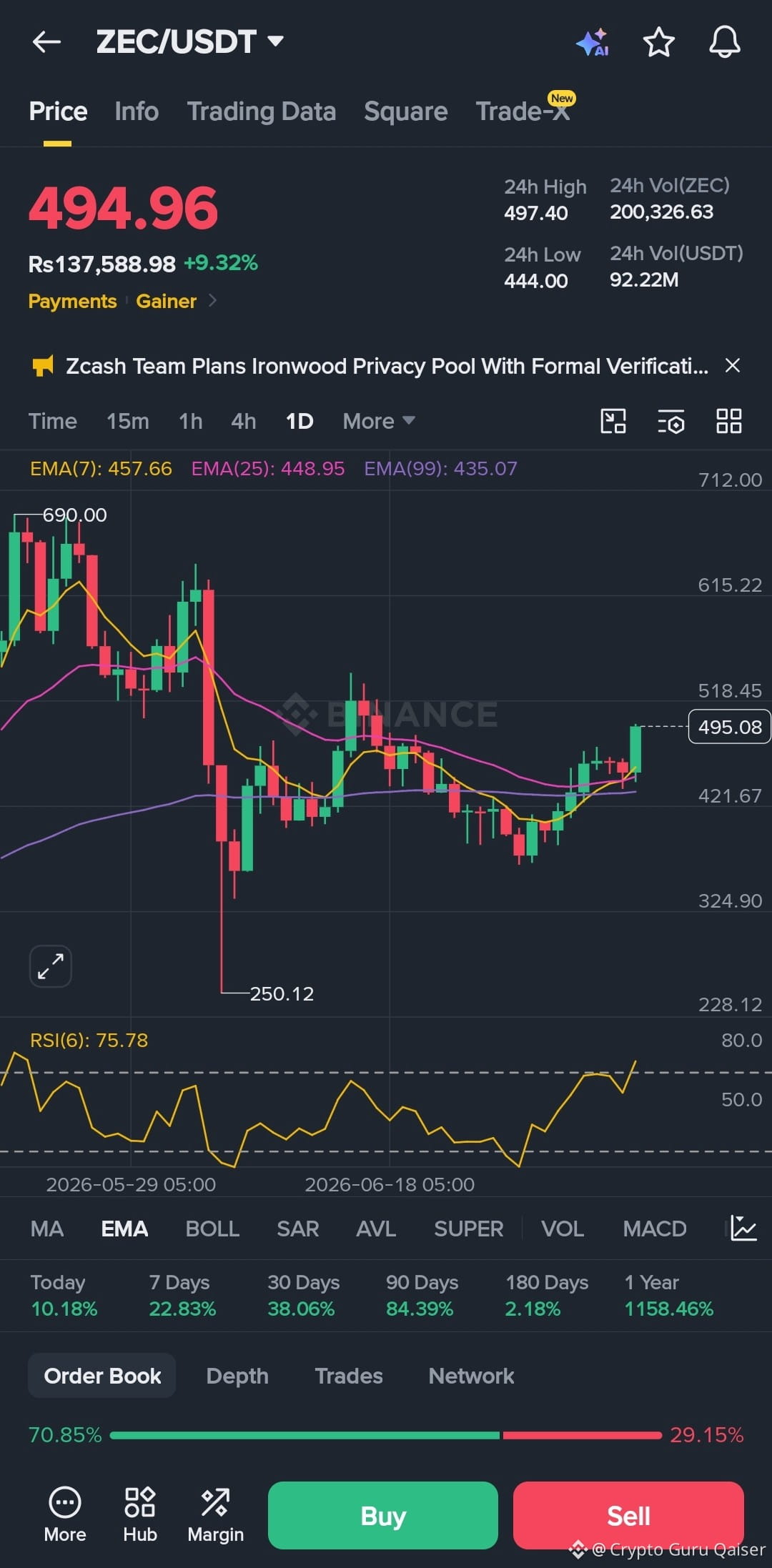Switch to the Trades tab
Viewport: 772px width, 1568px height.
point(349,1376)
